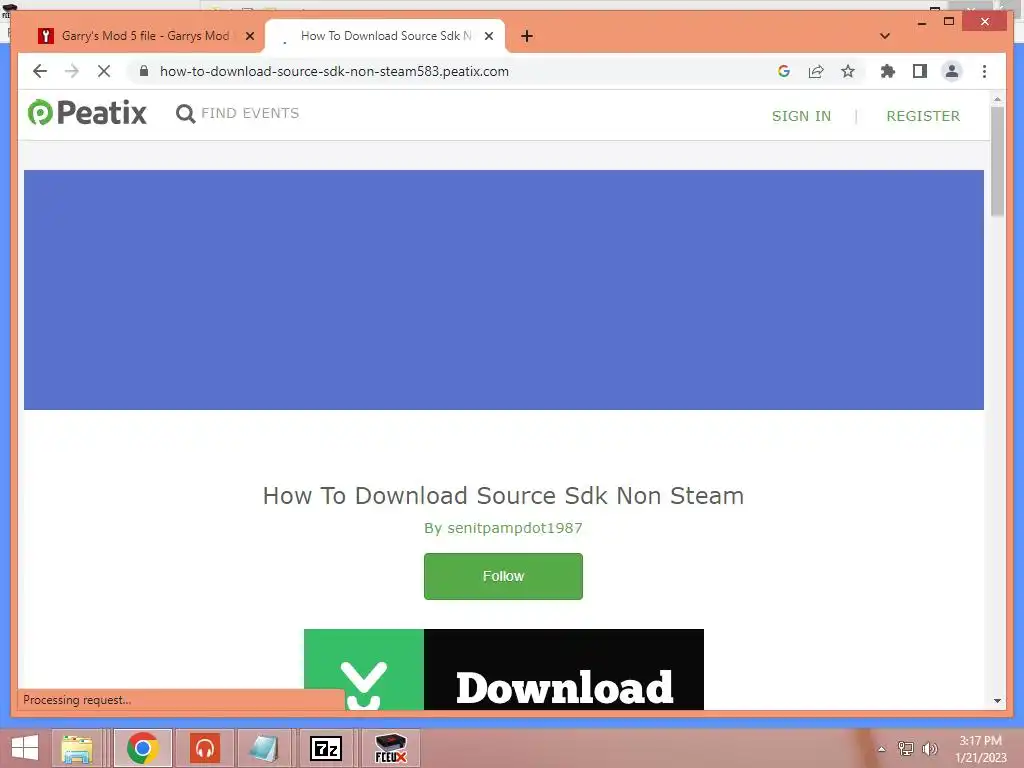The width and height of the screenshot is (1024, 768).
Task: Open the headphones app on the taskbar
Action: coord(205,748)
